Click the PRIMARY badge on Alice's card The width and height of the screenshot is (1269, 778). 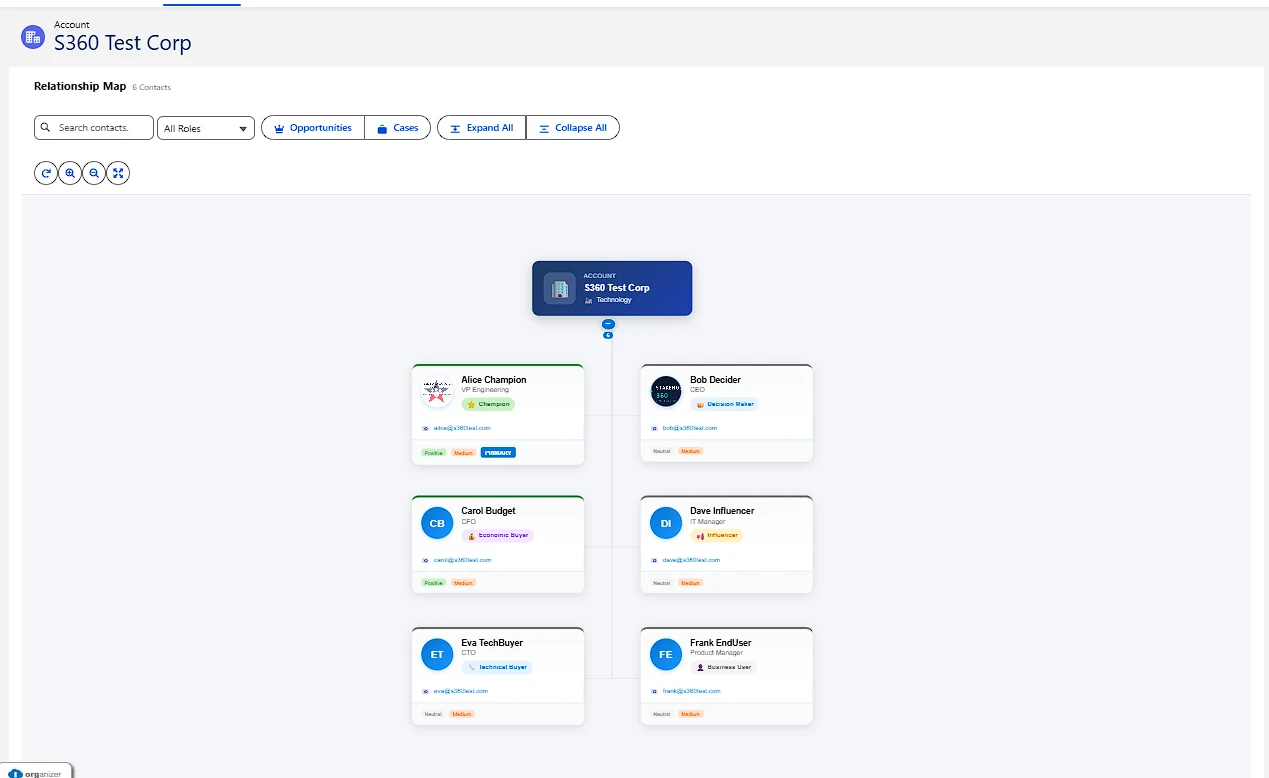(x=498, y=453)
